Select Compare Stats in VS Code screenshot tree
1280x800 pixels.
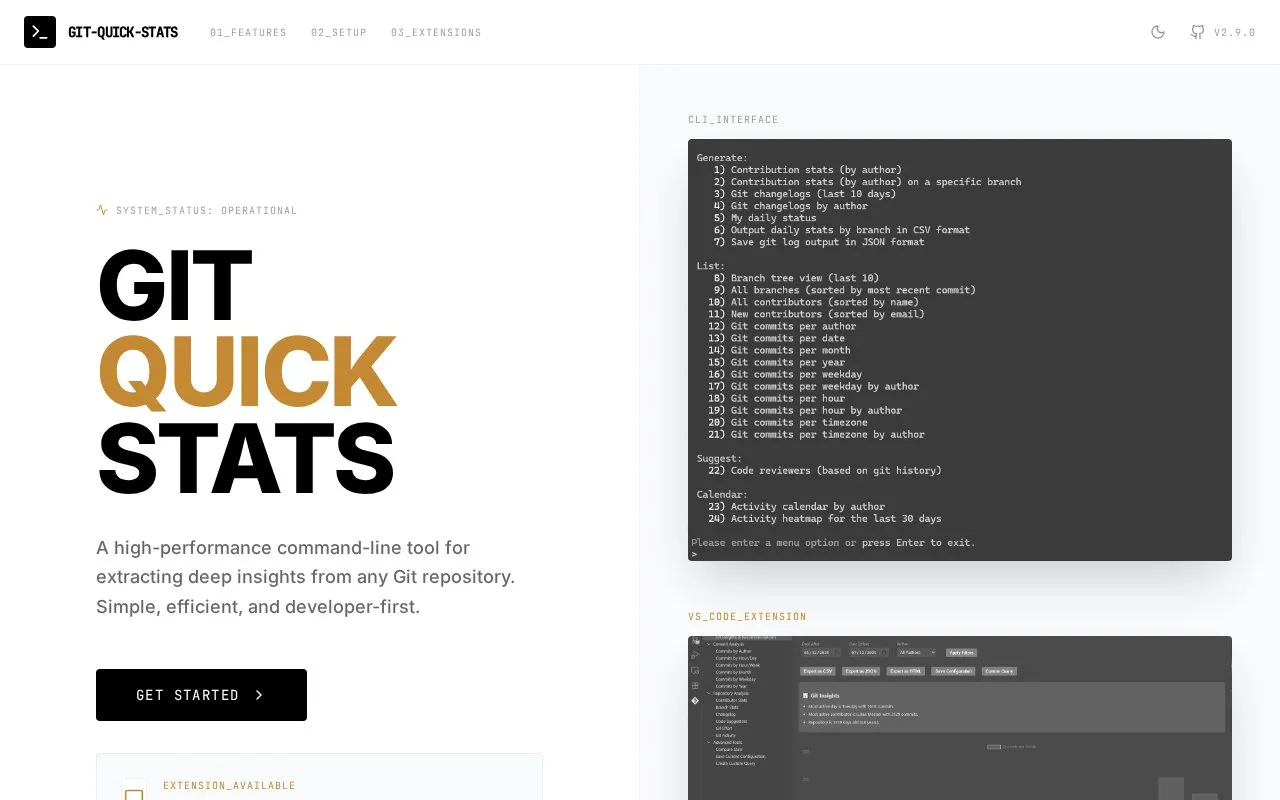[729, 749]
